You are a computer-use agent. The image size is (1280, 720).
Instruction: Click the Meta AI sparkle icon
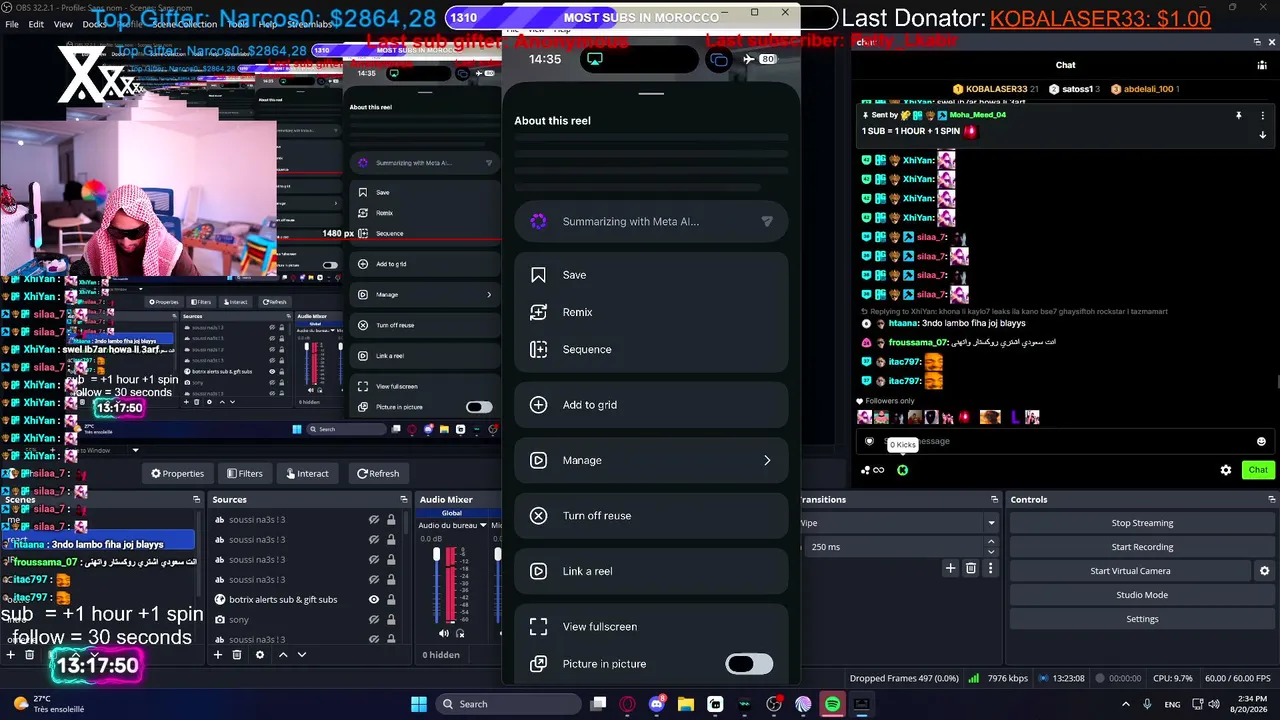click(x=538, y=222)
